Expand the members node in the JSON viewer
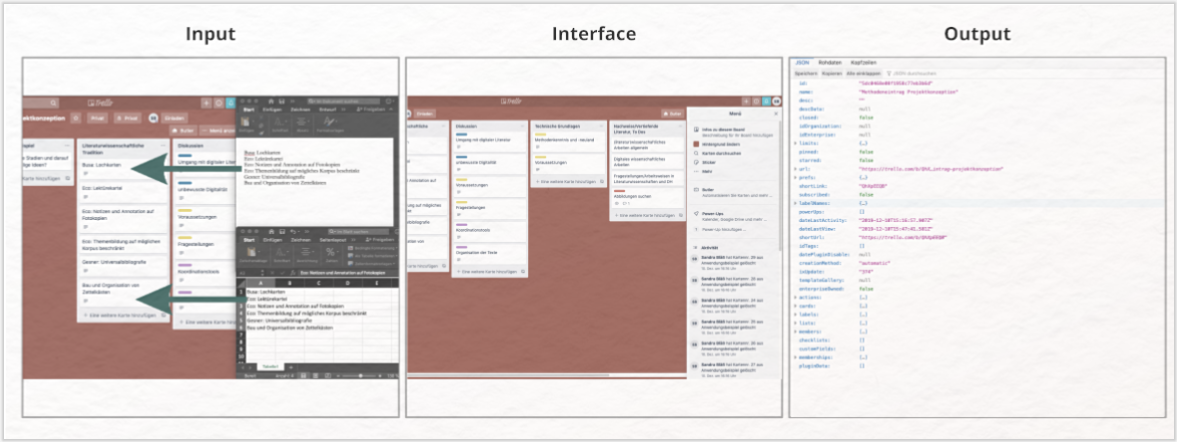 [796, 332]
